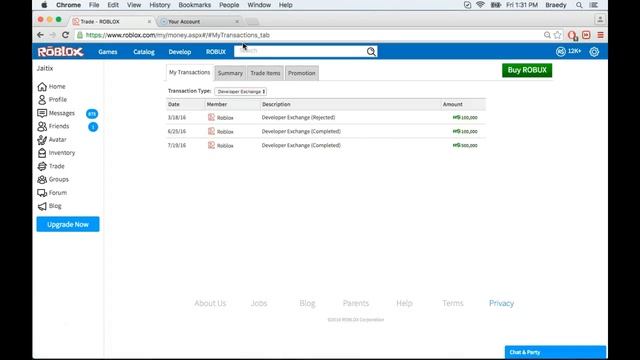Screen dimensions: 640x360
Task: Open the About Us footer link
Action: pos(210,303)
